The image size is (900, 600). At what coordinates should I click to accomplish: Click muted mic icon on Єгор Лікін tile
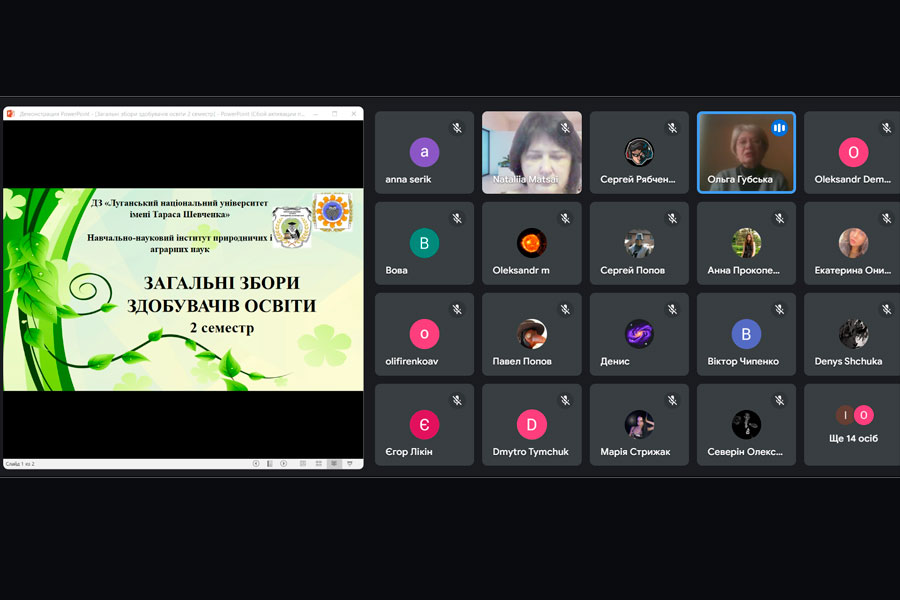457,400
